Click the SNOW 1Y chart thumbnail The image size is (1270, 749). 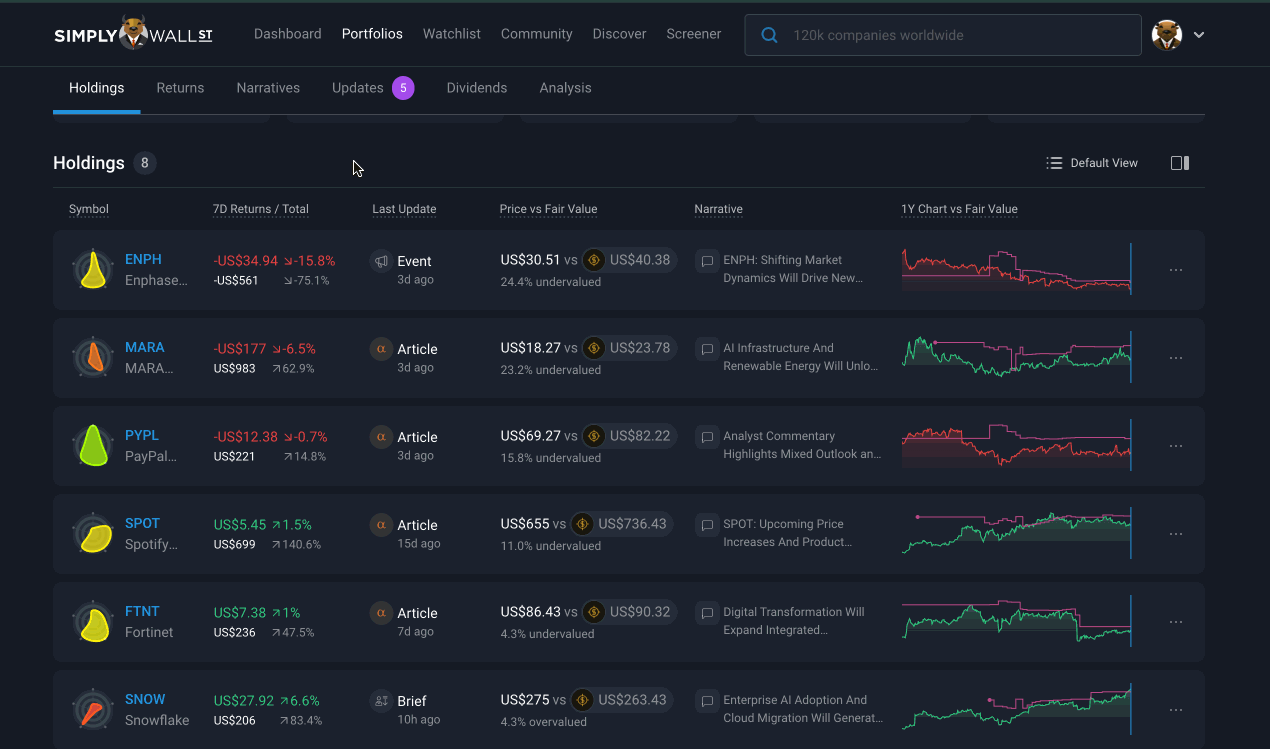pos(1017,709)
